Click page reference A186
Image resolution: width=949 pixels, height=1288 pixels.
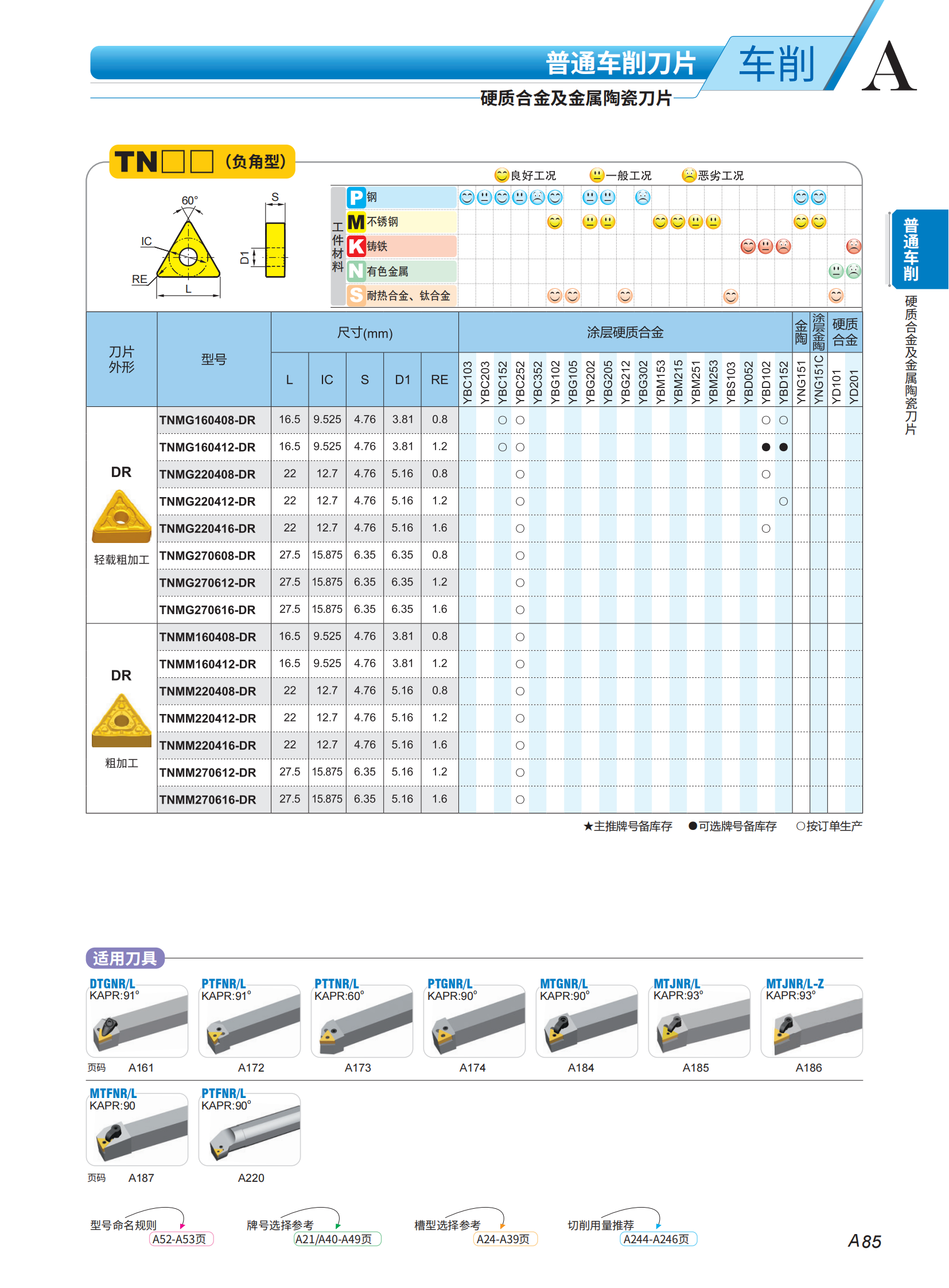tap(809, 1068)
